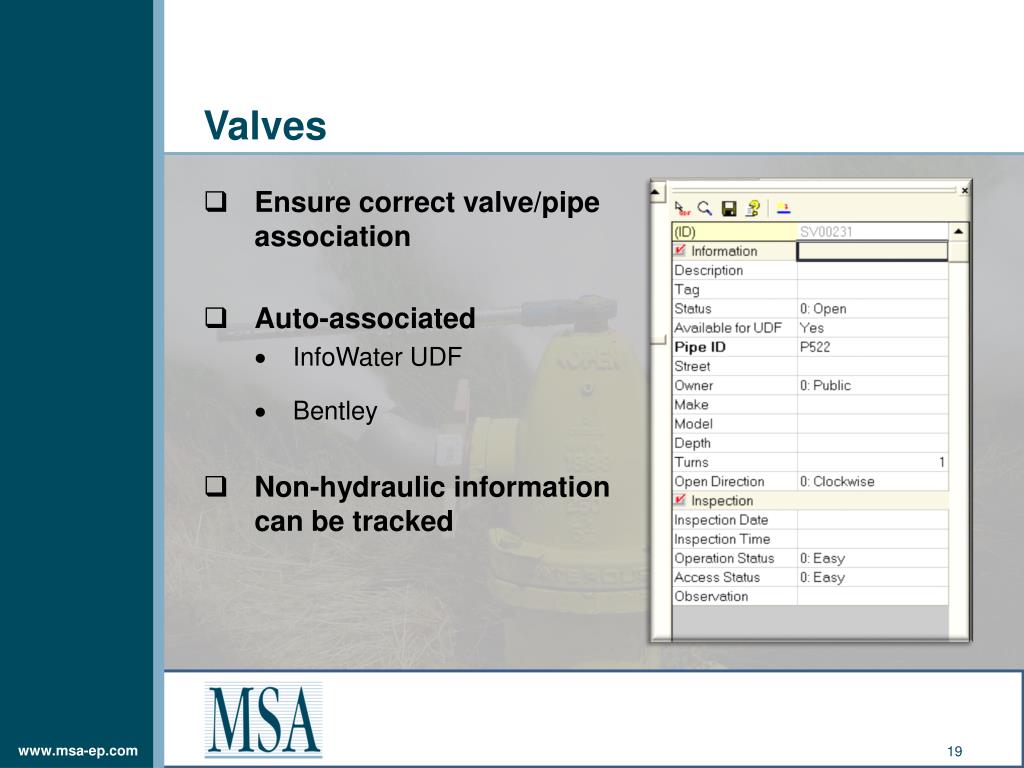Click the select-element arrow tool icon
The height and width of the screenshot is (768, 1024).
pyautogui.click(x=682, y=209)
